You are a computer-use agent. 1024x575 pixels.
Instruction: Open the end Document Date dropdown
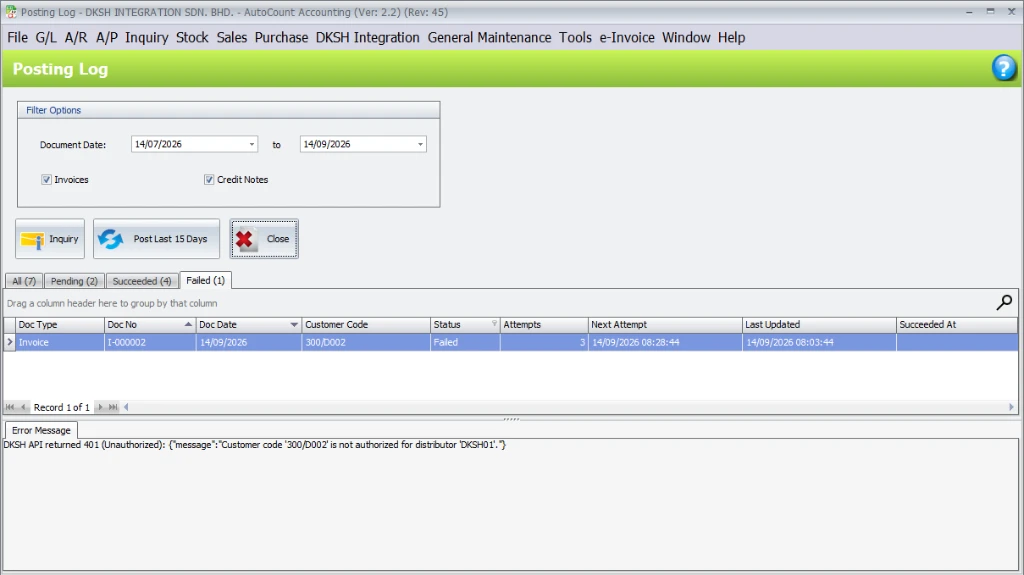click(x=420, y=144)
